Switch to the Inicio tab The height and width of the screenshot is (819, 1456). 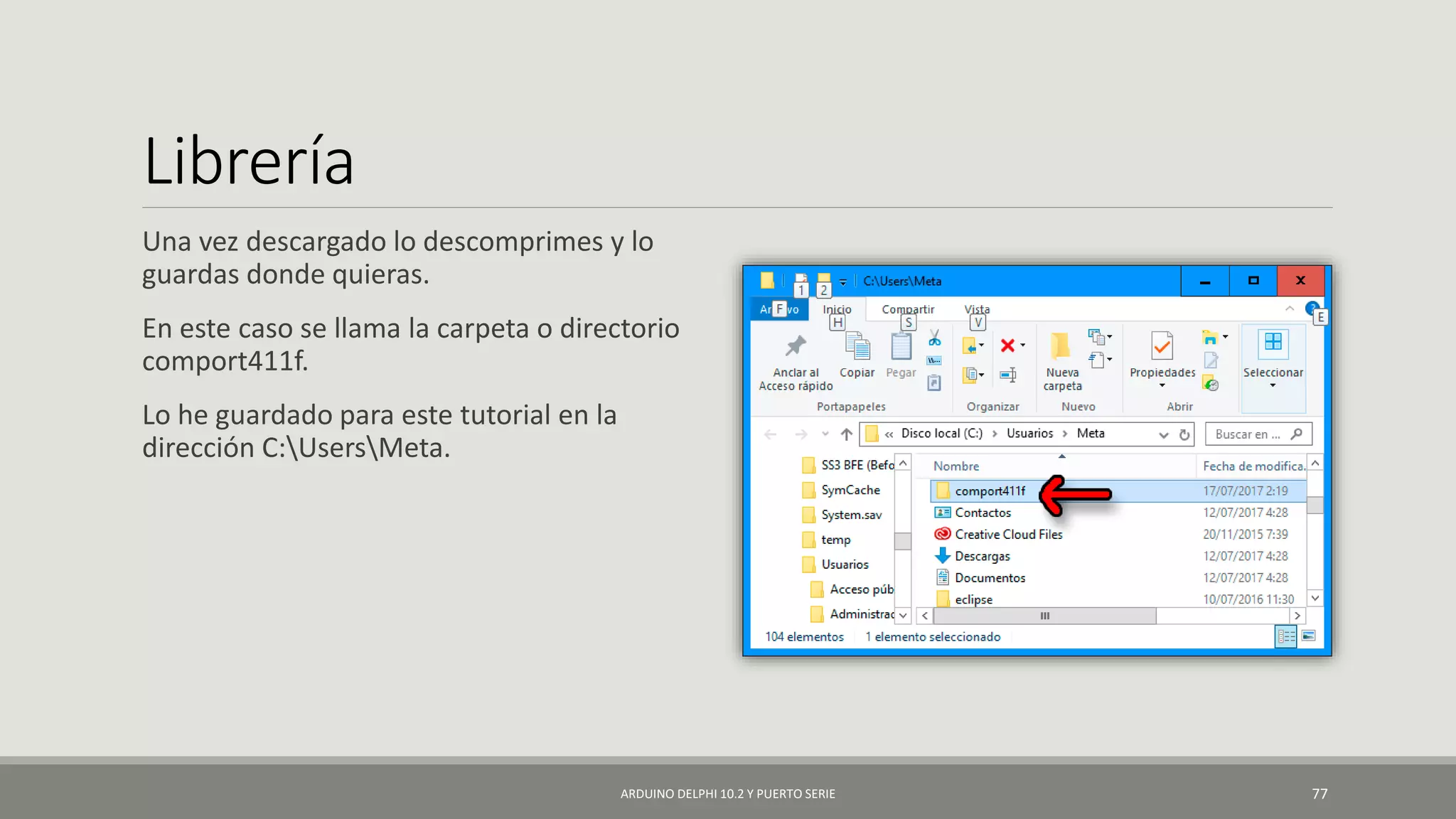pos(837,309)
